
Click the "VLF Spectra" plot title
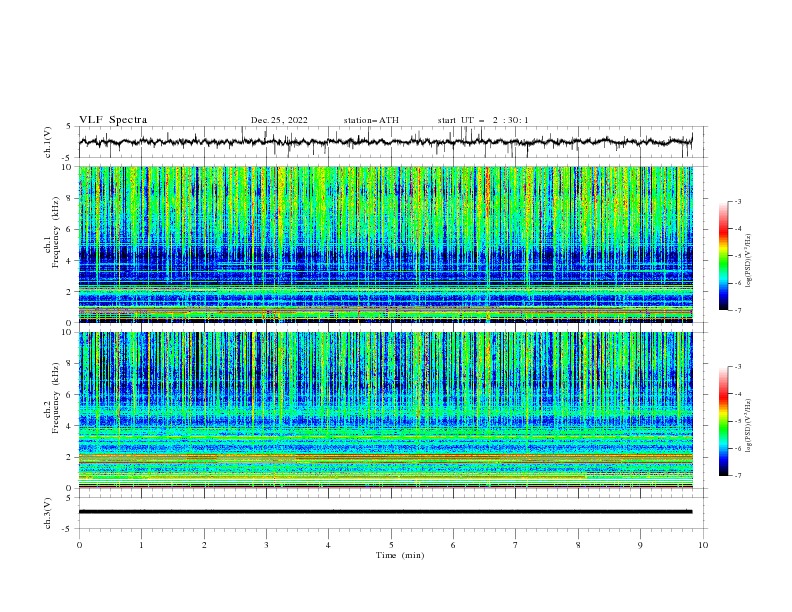tap(113, 120)
